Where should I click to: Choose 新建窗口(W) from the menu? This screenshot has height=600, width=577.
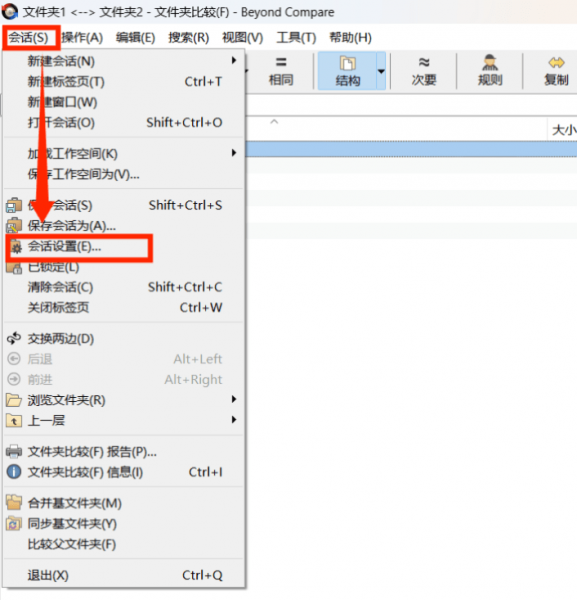tap(124, 102)
